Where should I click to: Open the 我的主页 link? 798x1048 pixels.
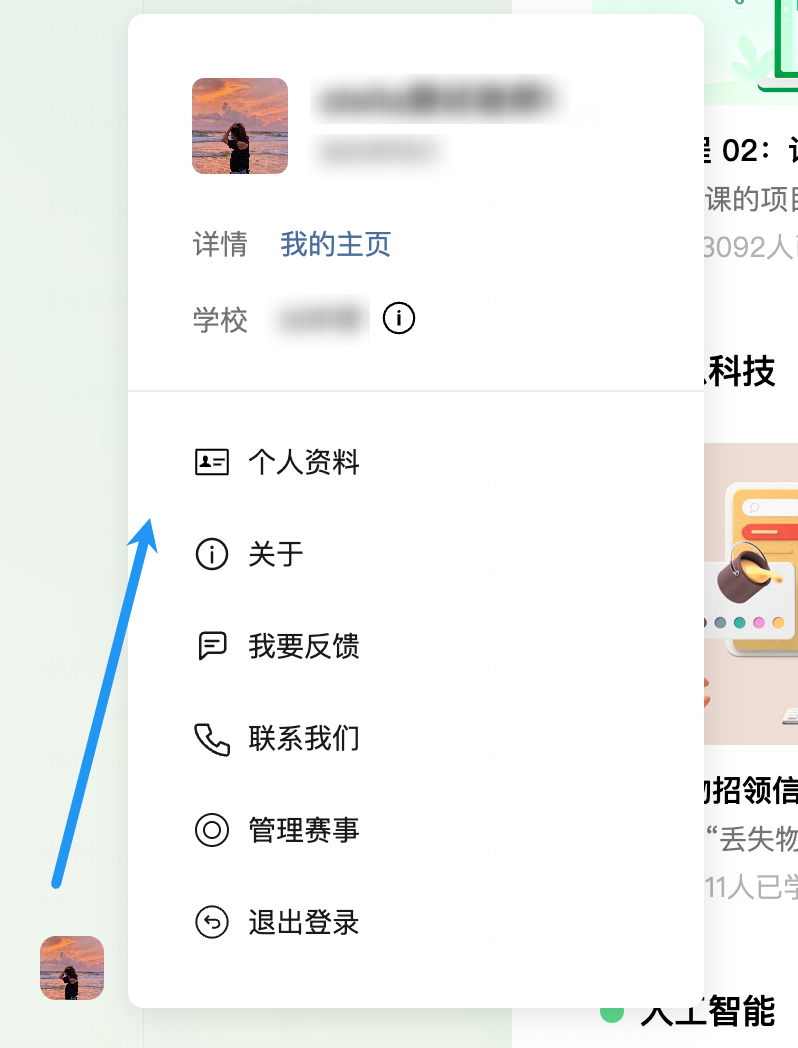[x=336, y=244]
